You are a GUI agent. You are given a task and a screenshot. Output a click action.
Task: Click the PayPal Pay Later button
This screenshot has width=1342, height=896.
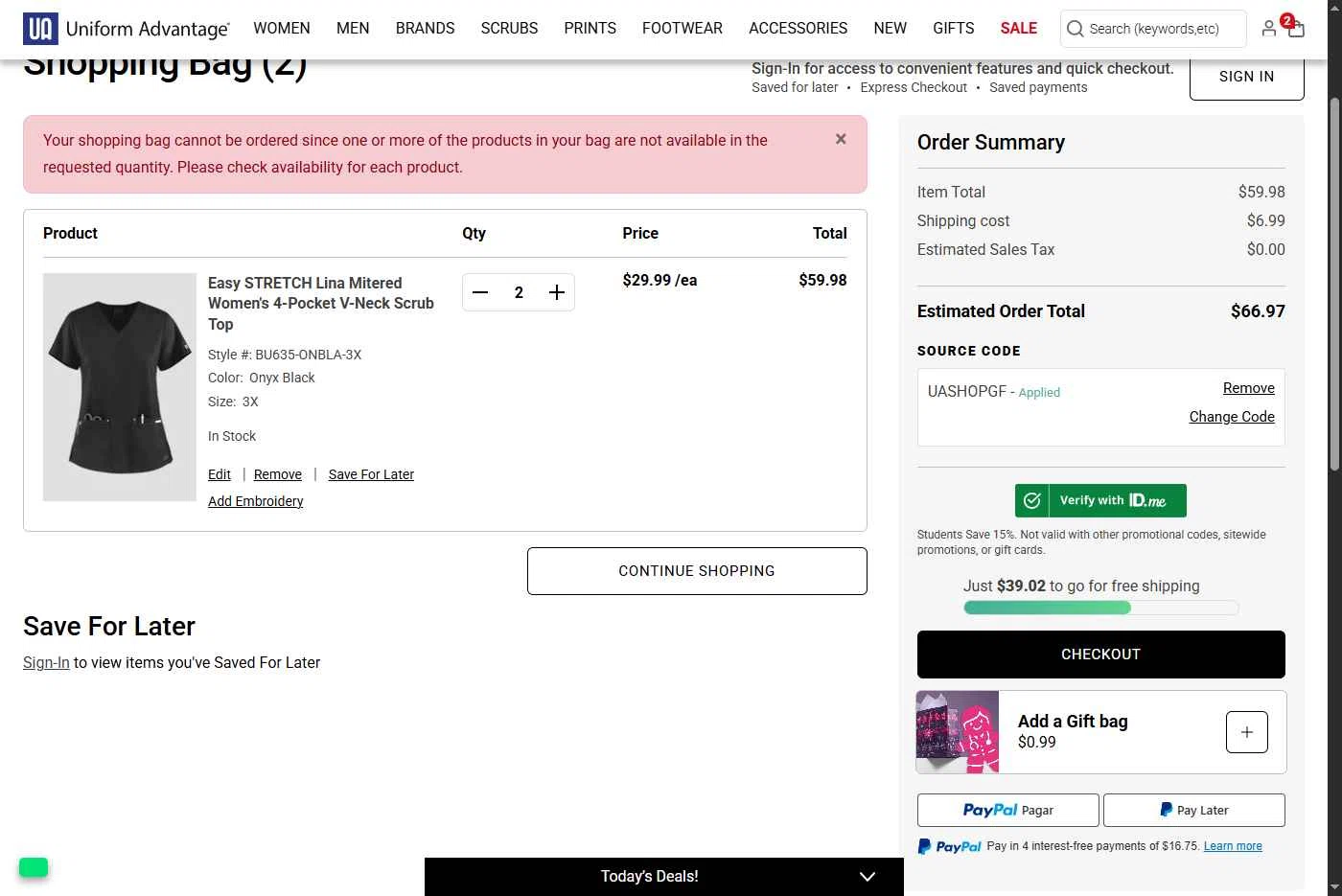(1193, 810)
